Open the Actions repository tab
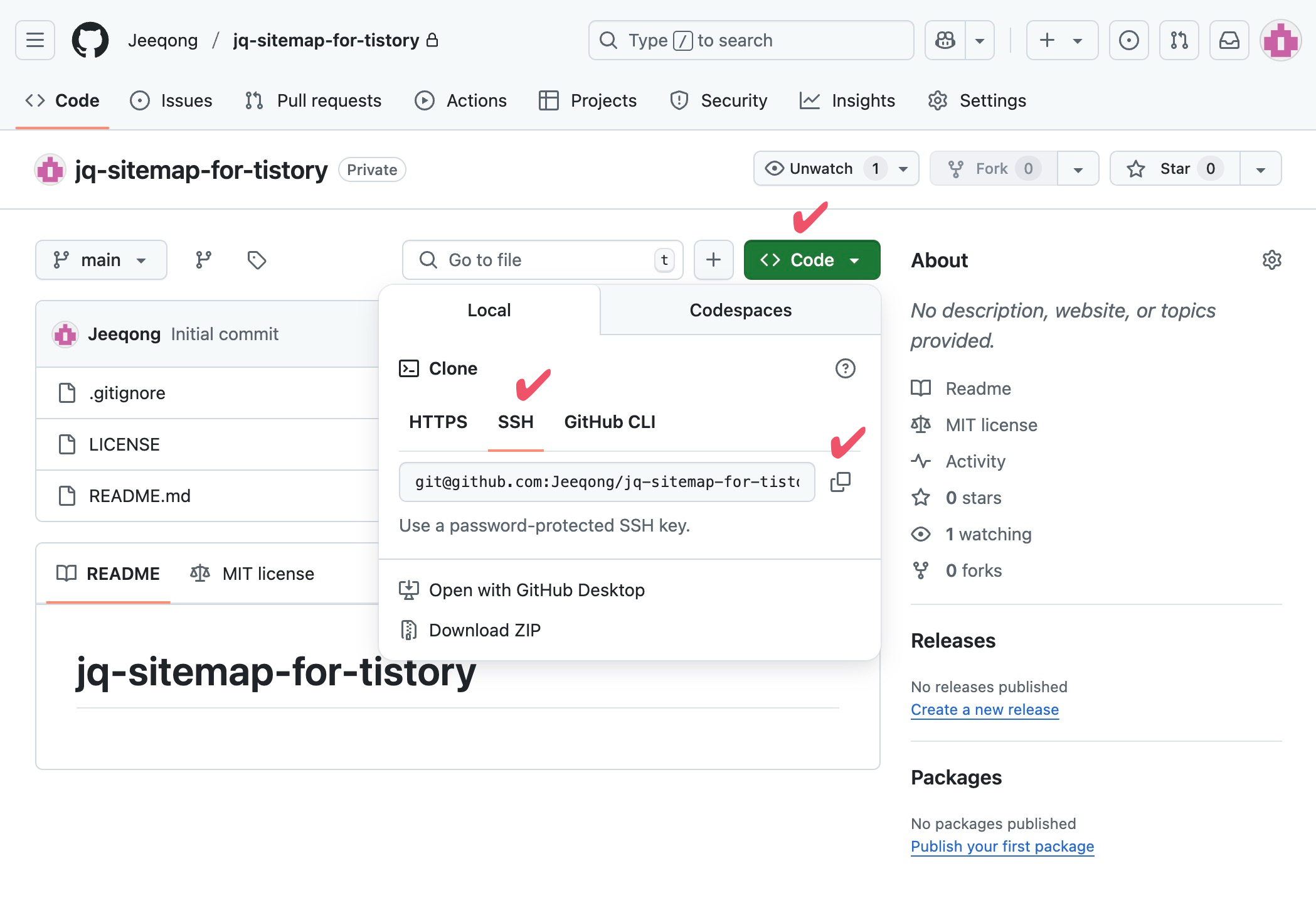Screen dimensions: 1316x915 click(x=461, y=100)
